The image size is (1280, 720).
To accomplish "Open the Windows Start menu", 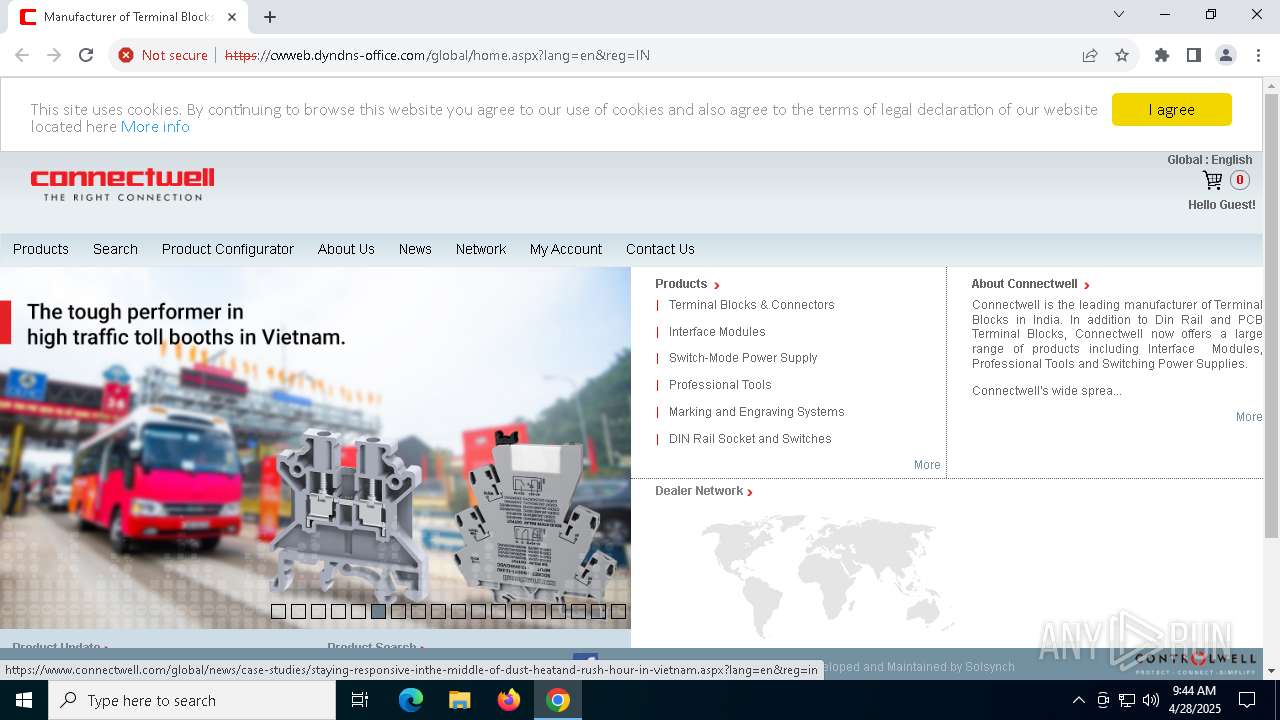I will click(24, 700).
